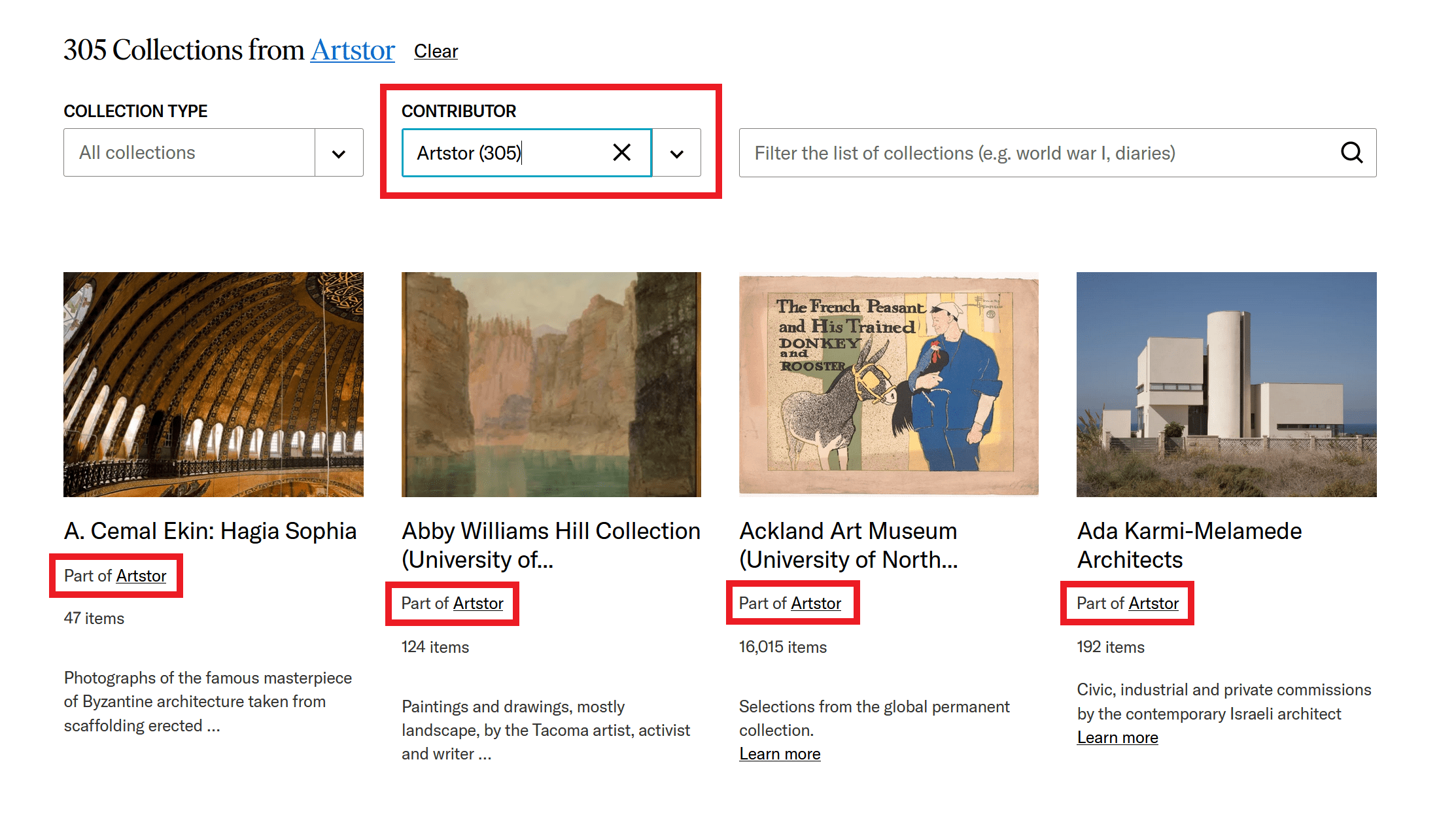Click Artstor link under A. Cemal Ekin collection

(x=141, y=576)
